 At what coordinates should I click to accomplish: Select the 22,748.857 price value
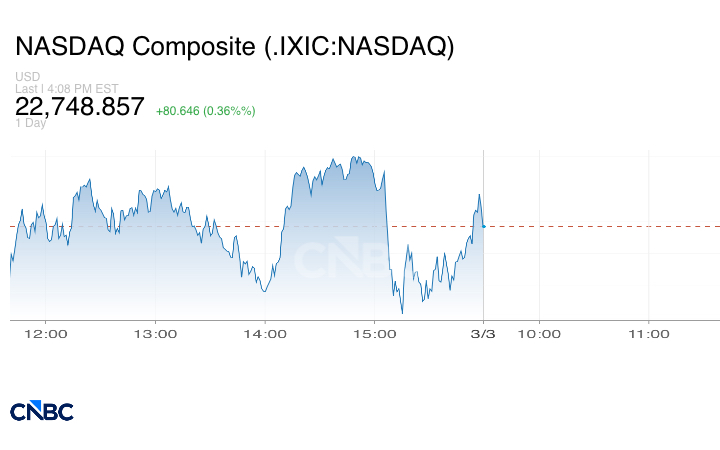[x=80, y=107]
